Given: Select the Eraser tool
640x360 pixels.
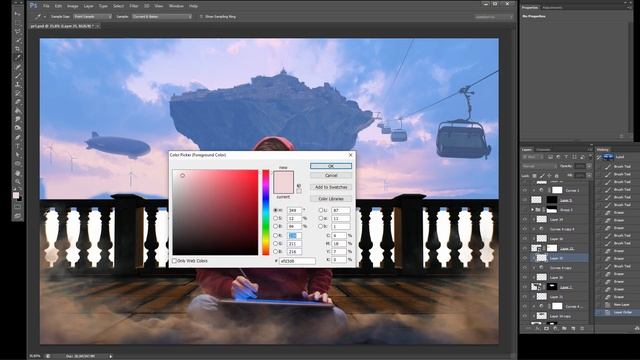Looking at the screenshot, I should 18,102.
